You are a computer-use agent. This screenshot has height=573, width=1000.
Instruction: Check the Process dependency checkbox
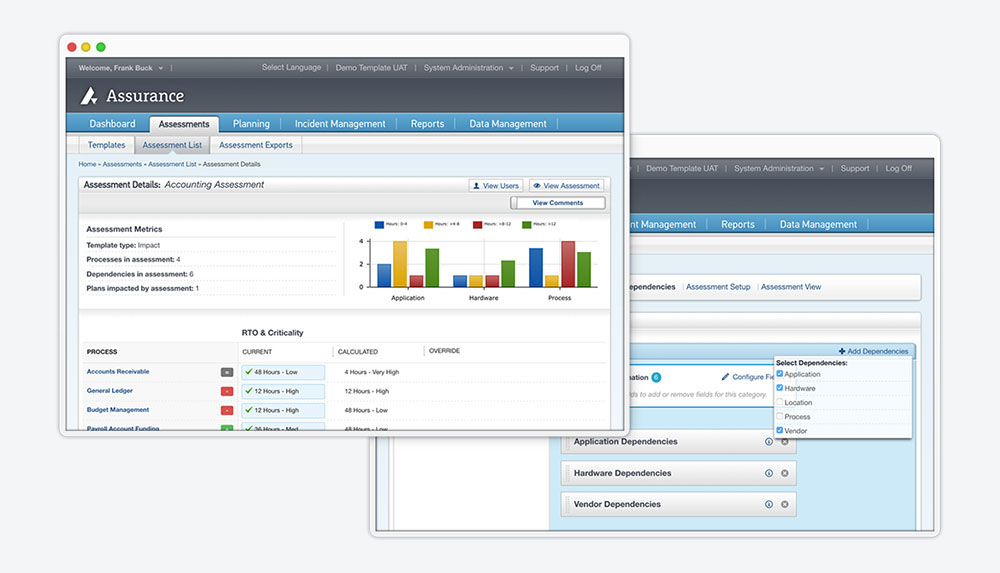[x=780, y=416]
